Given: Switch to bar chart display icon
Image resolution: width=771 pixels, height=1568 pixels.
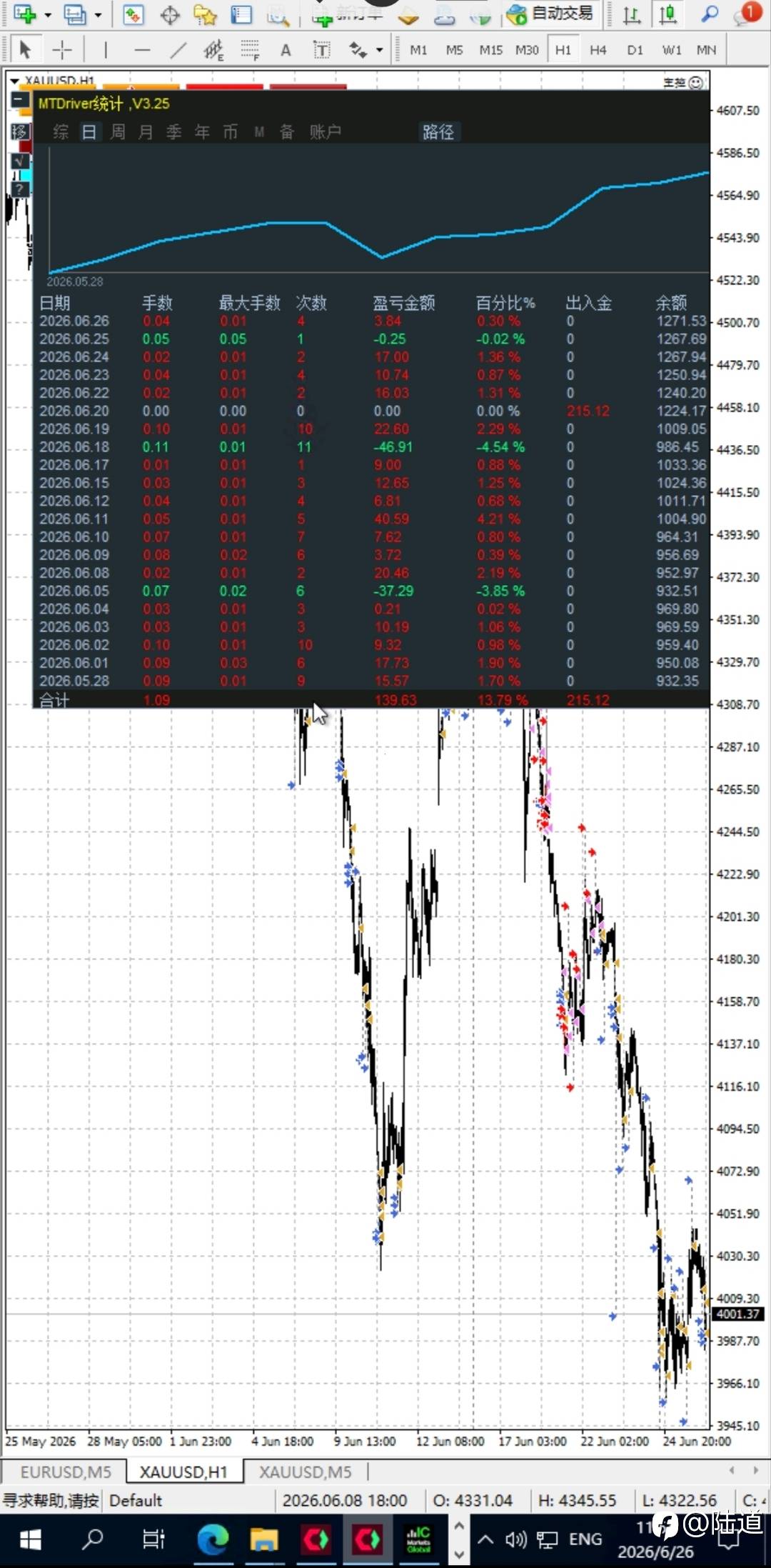Looking at the screenshot, I should point(632,14).
